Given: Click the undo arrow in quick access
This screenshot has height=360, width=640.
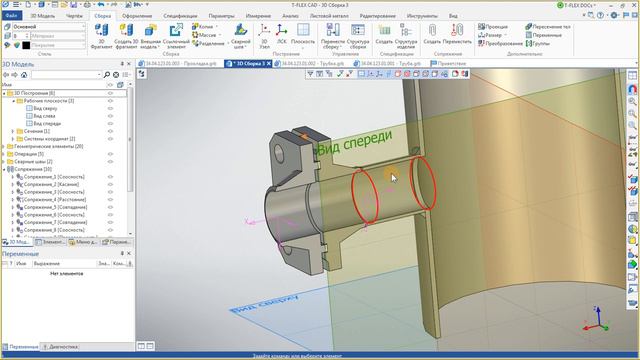Looking at the screenshot, I should (101, 5).
